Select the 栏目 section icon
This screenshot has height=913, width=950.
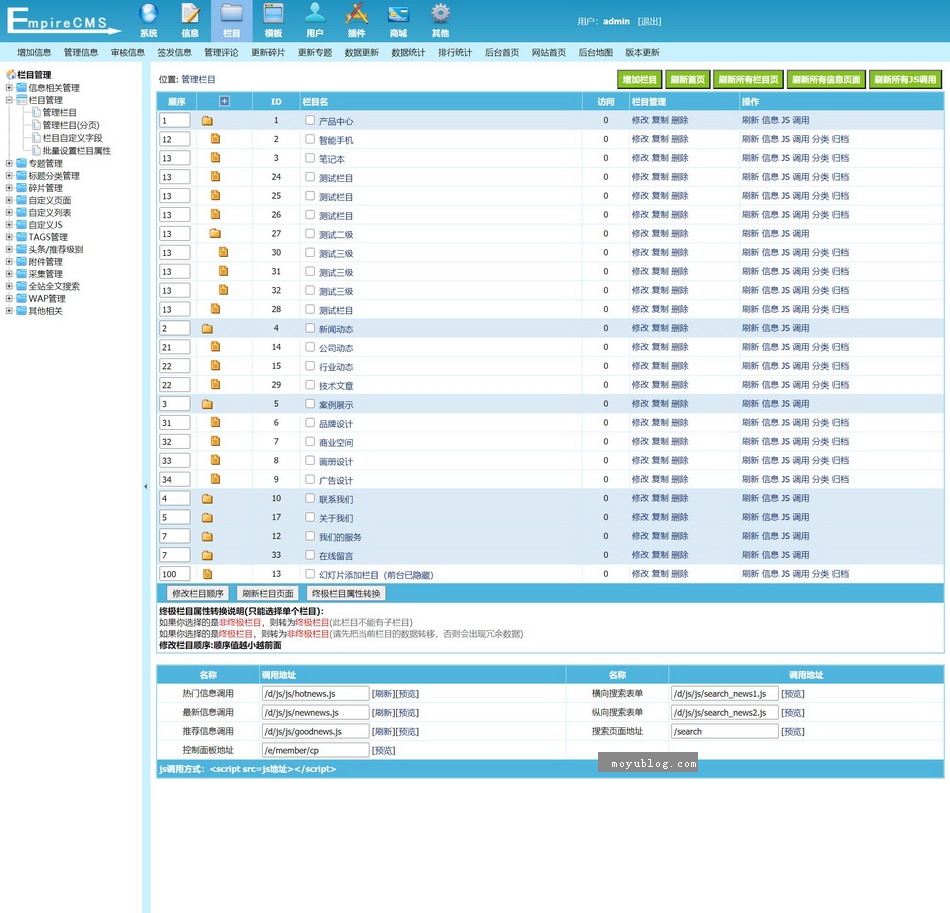pyautogui.click(x=231, y=20)
